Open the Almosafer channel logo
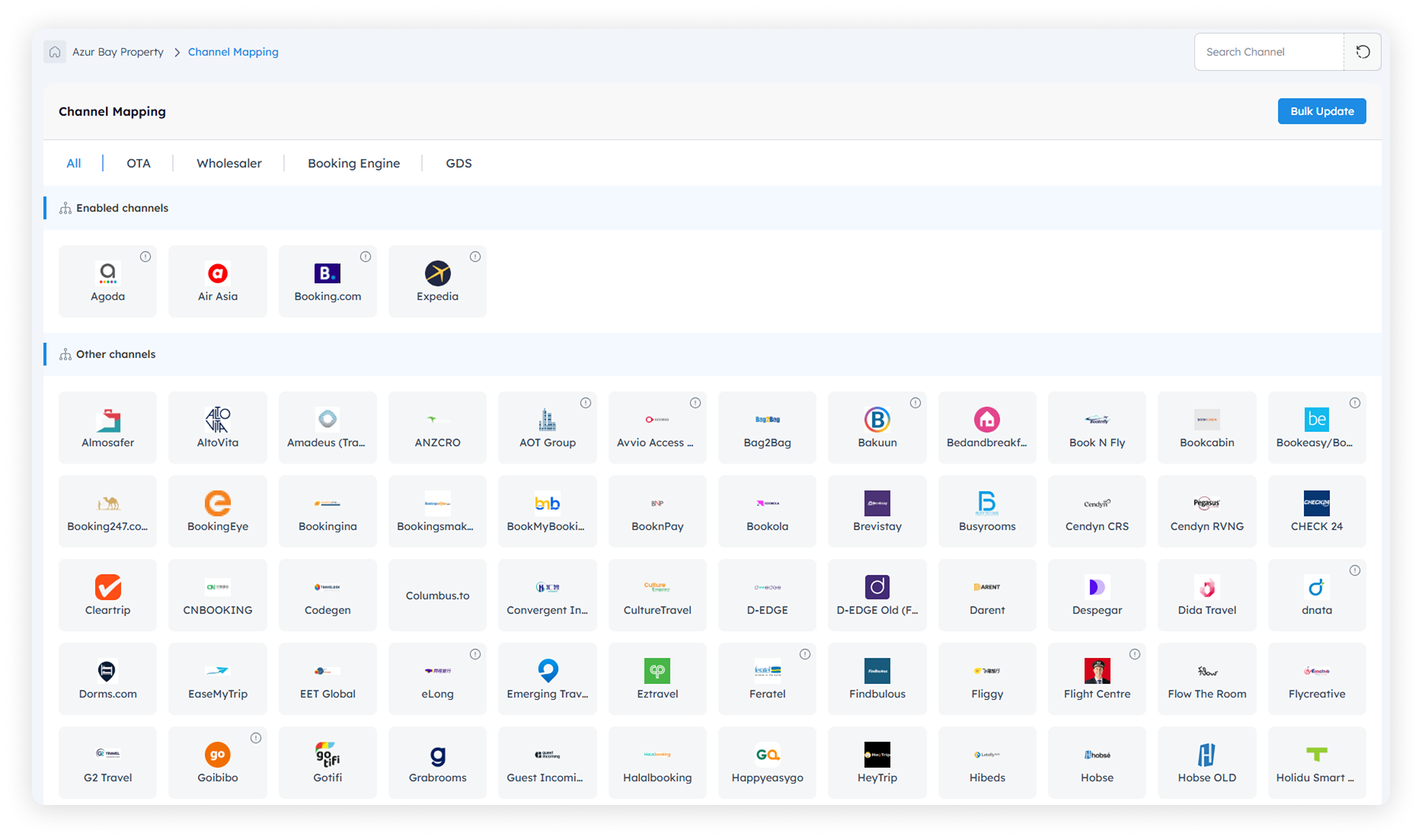The width and height of the screenshot is (1422, 840). click(108, 419)
